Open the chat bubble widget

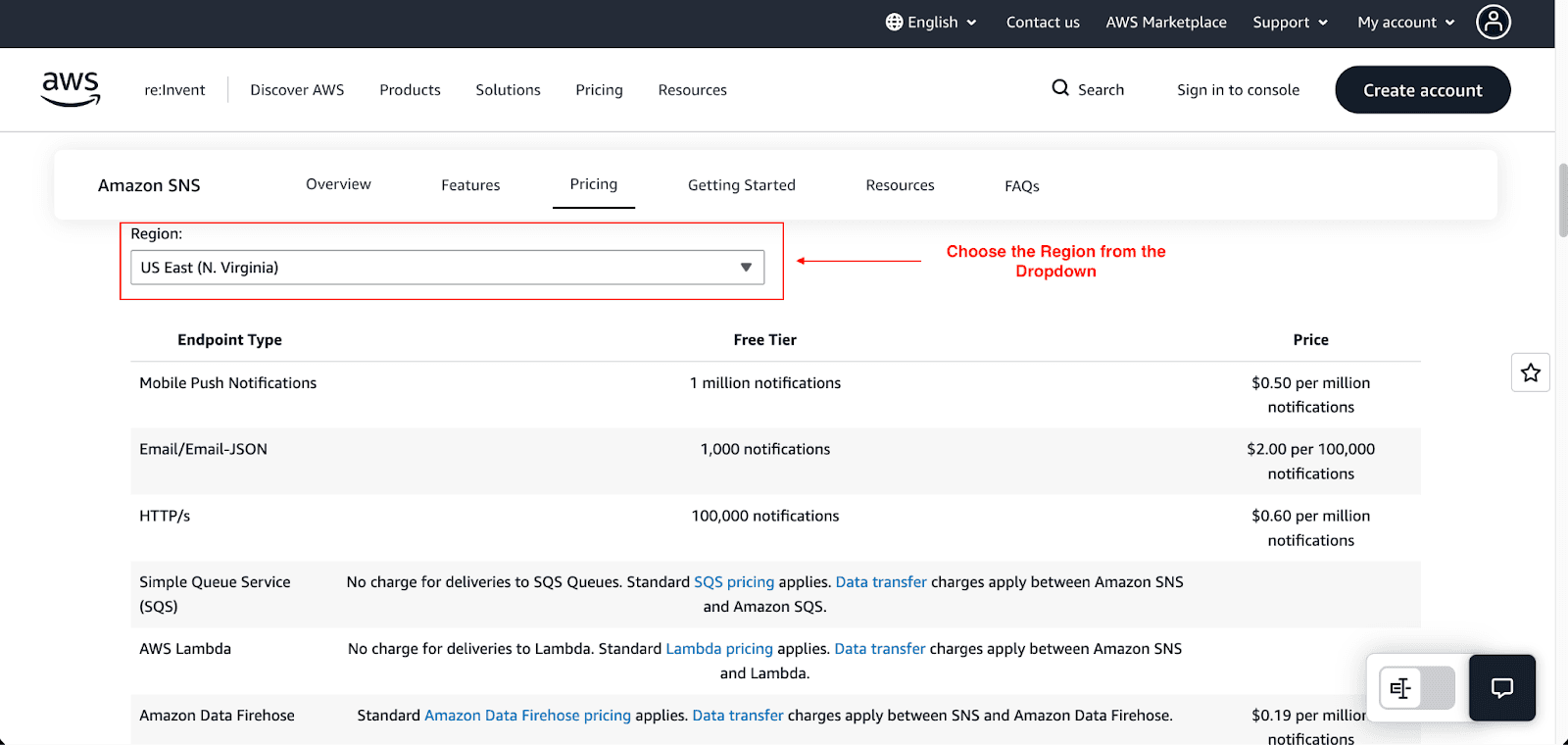(1502, 687)
